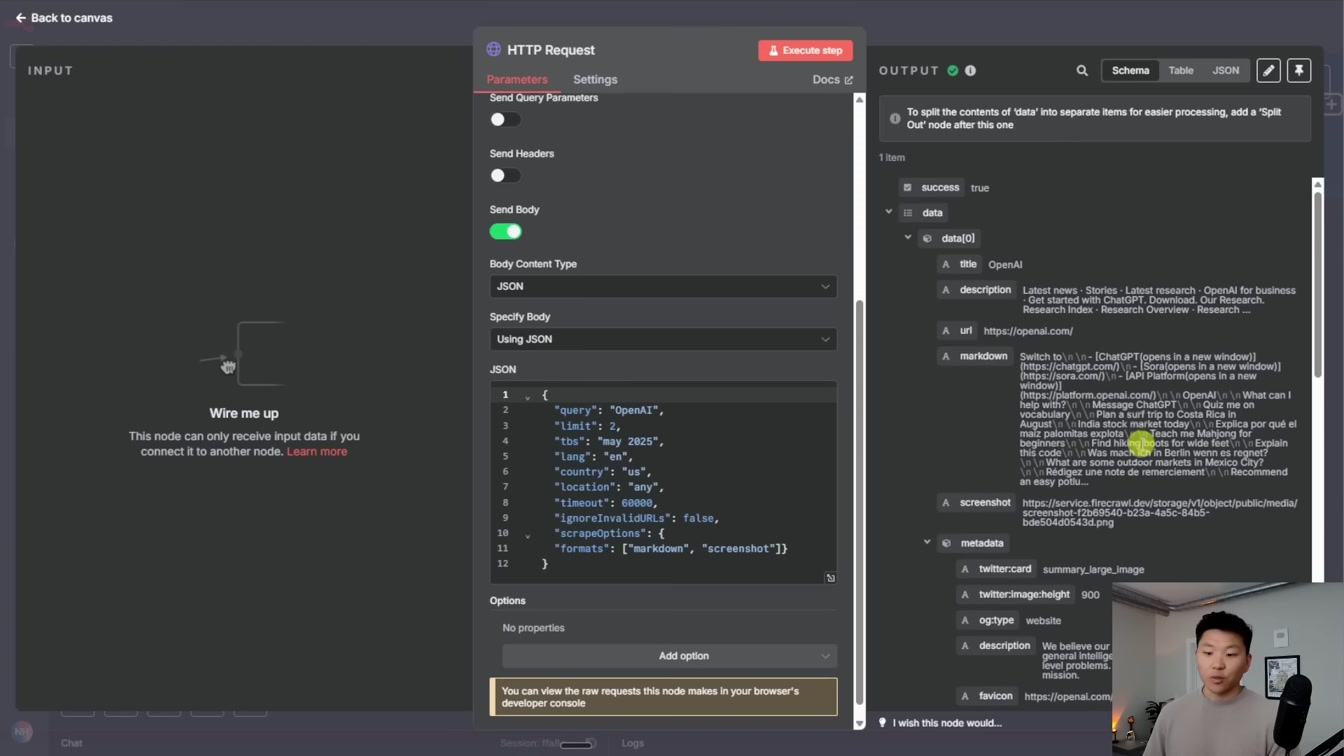This screenshot has width=1344, height=756.
Task: Collapse the metadata node
Action: click(927, 543)
